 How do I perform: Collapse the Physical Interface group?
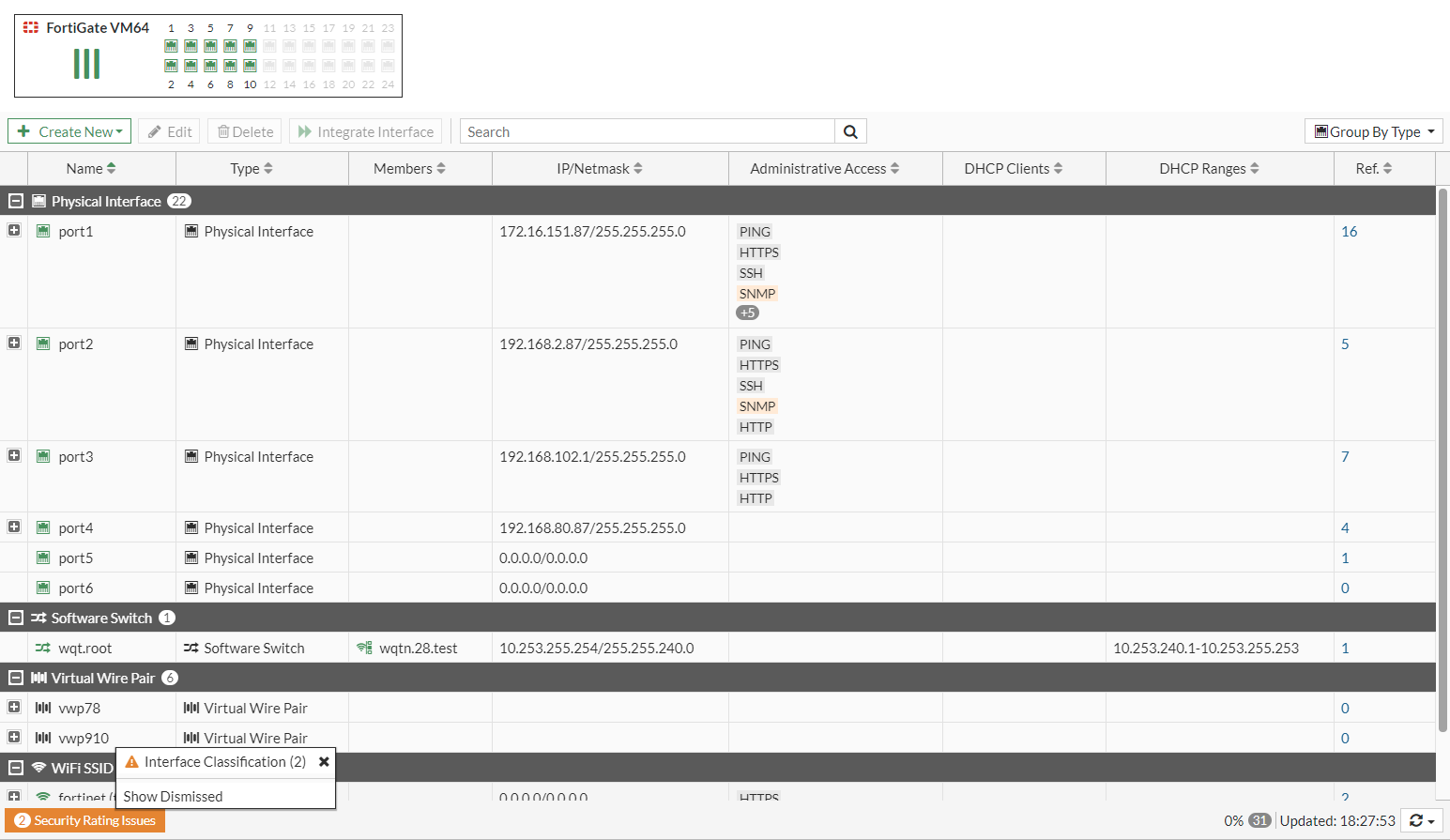tap(16, 201)
